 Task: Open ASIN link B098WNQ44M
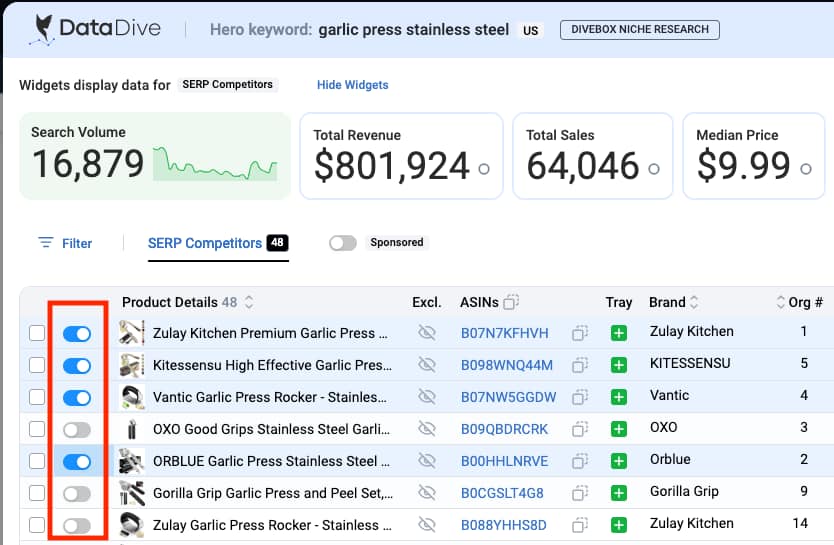click(x=506, y=365)
